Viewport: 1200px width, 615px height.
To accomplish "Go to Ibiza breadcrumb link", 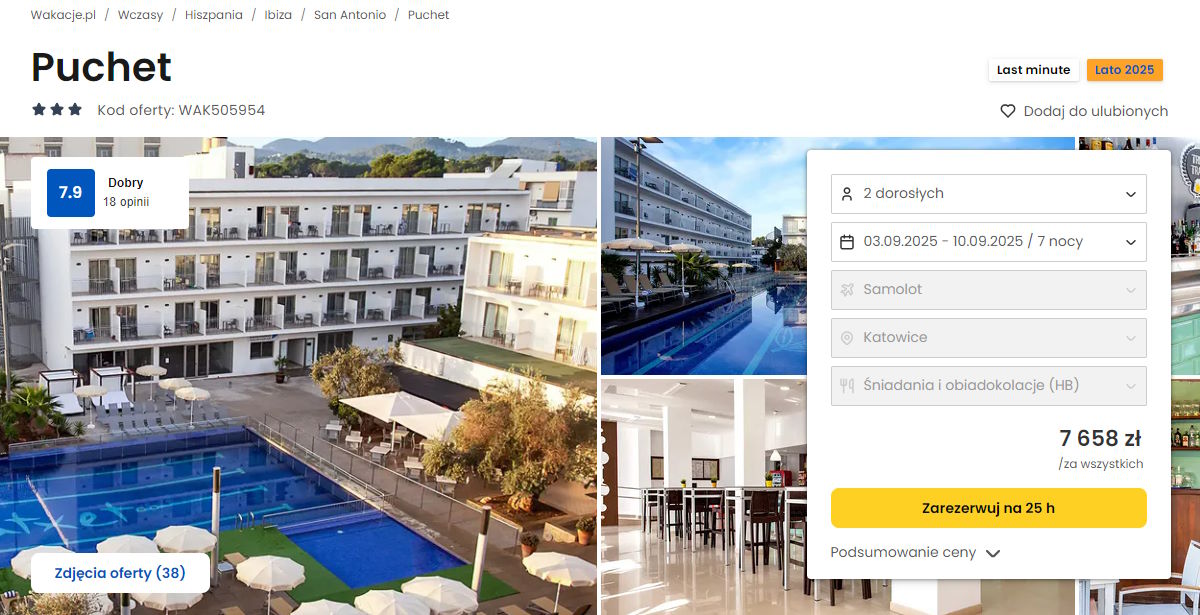I will pos(278,15).
